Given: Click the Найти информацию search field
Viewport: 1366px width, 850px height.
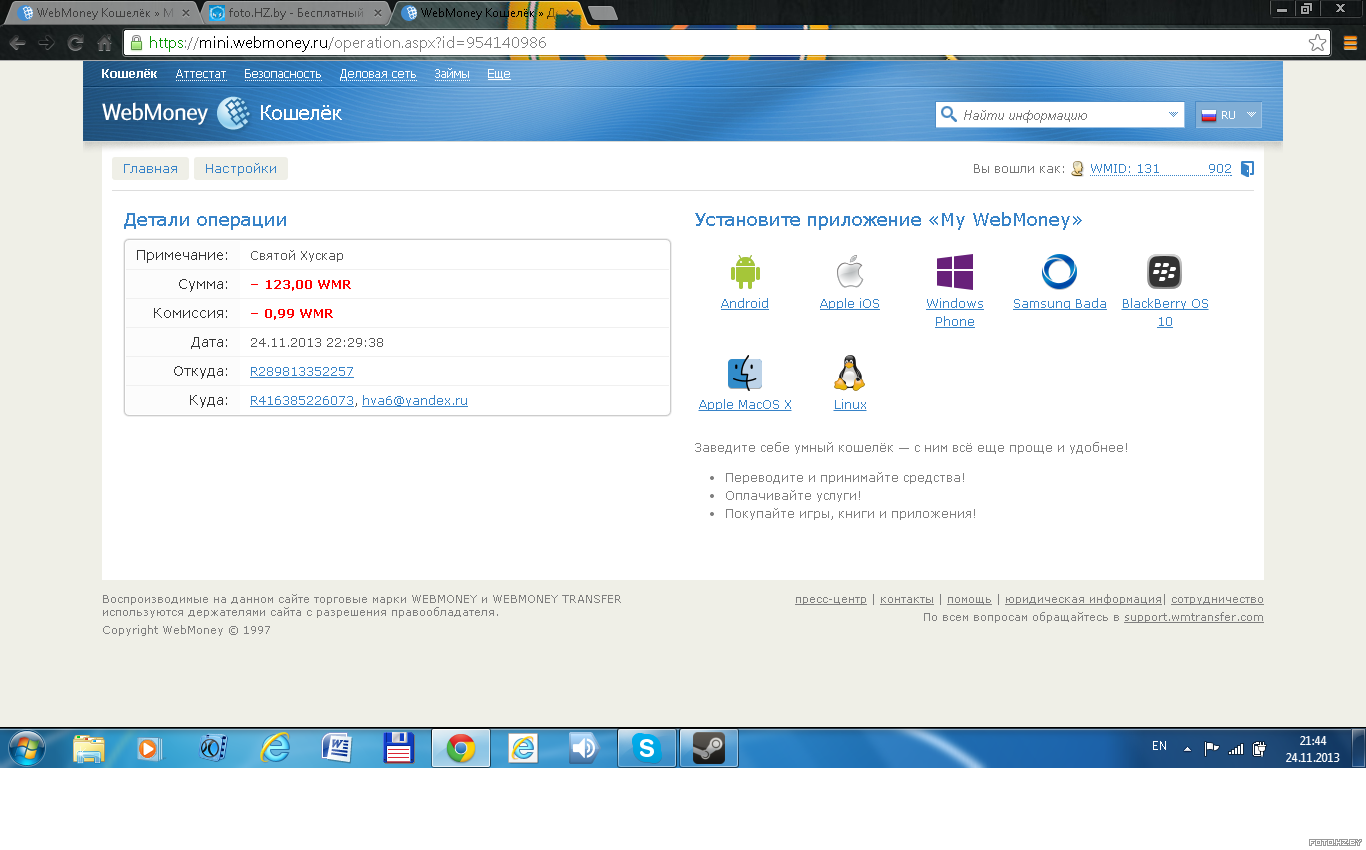Looking at the screenshot, I should [1060, 115].
